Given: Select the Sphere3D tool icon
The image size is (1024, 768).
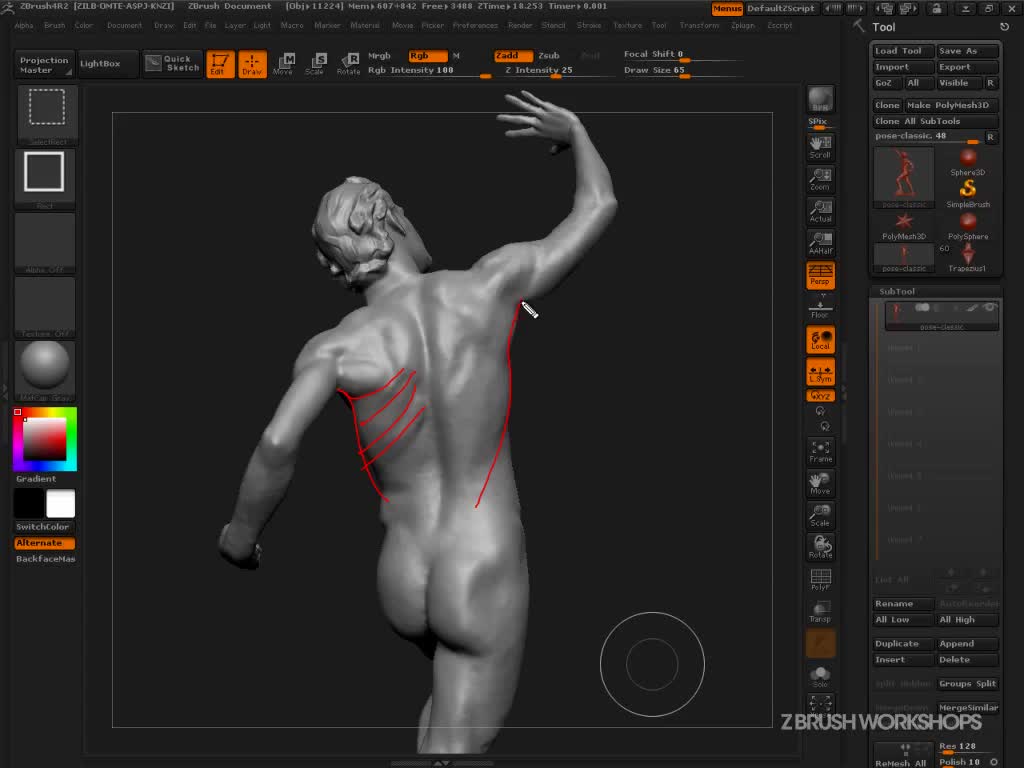Looking at the screenshot, I should point(968,161).
